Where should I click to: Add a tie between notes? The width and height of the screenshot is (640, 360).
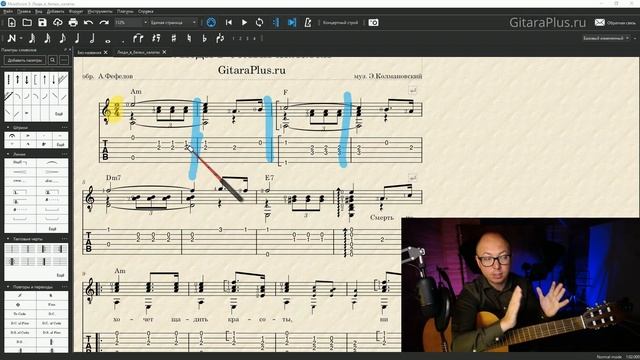tap(138, 38)
